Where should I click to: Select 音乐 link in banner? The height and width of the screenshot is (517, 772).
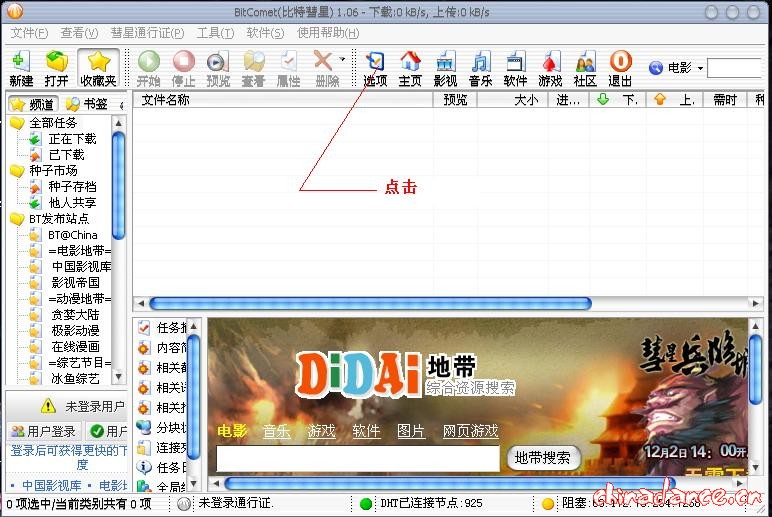(276, 431)
